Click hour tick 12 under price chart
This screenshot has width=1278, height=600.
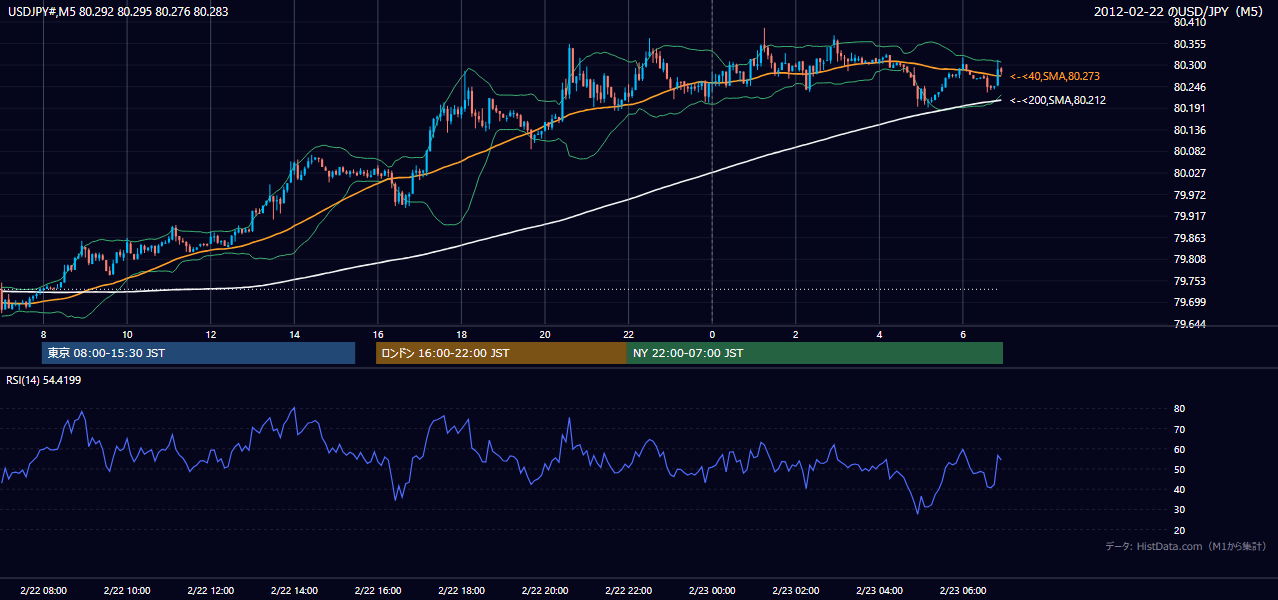[x=210, y=334]
